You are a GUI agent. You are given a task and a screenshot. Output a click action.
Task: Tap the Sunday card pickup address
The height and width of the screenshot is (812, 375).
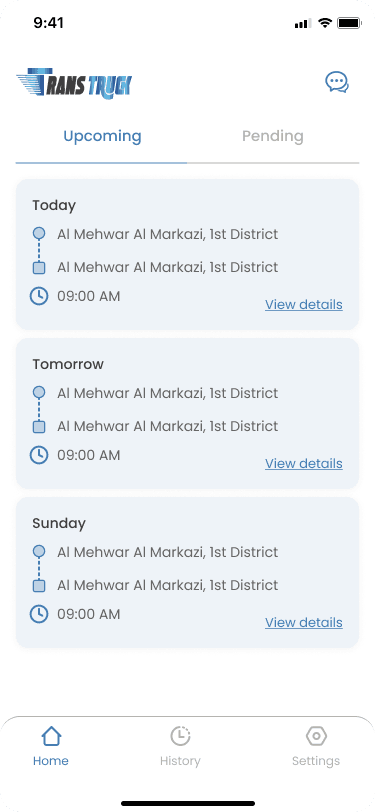[x=167, y=552]
